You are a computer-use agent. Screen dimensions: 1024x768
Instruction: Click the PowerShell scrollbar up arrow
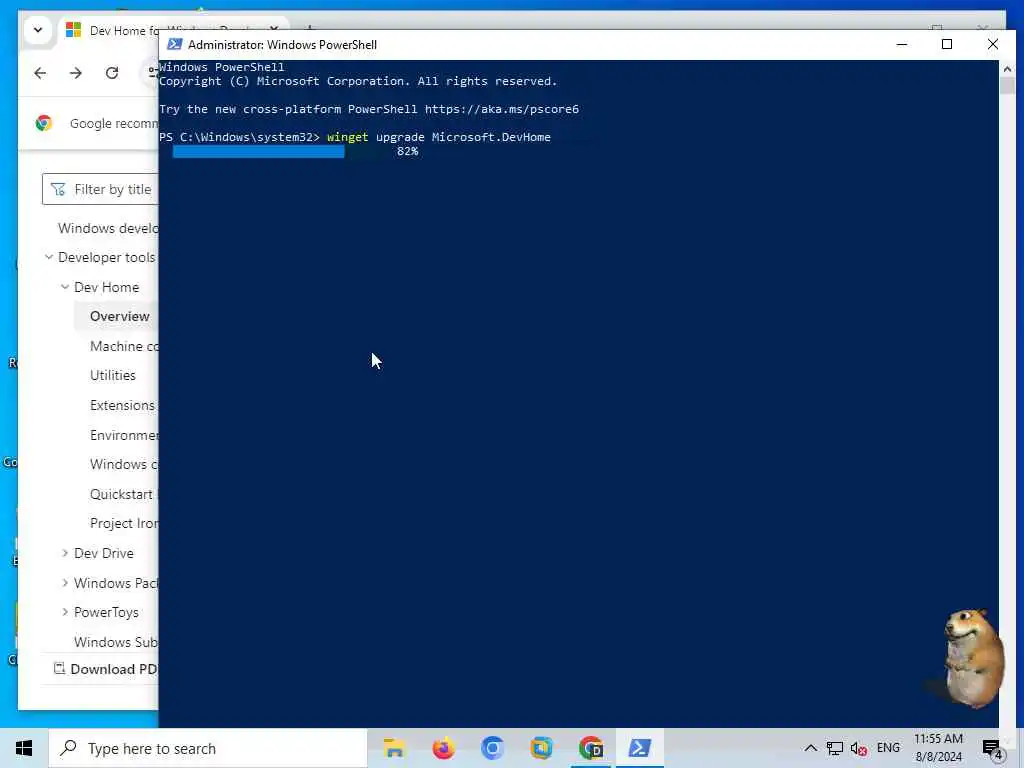point(1007,68)
